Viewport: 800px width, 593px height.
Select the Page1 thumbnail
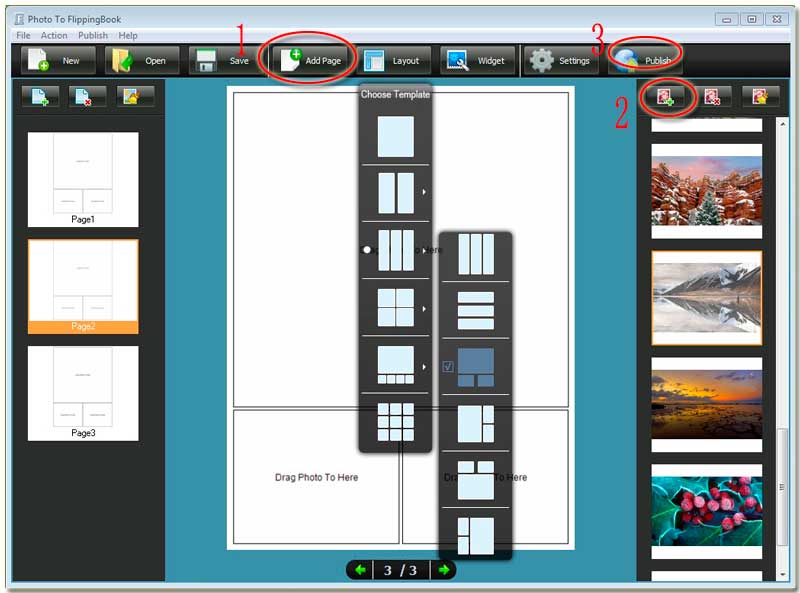(83, 179)
